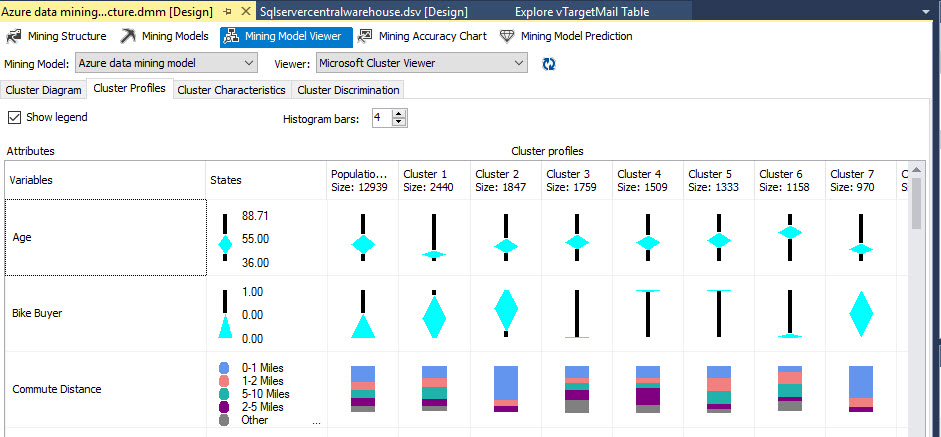
Task: Click the Age legend diamond in States
Action: (x=224, y=244)
